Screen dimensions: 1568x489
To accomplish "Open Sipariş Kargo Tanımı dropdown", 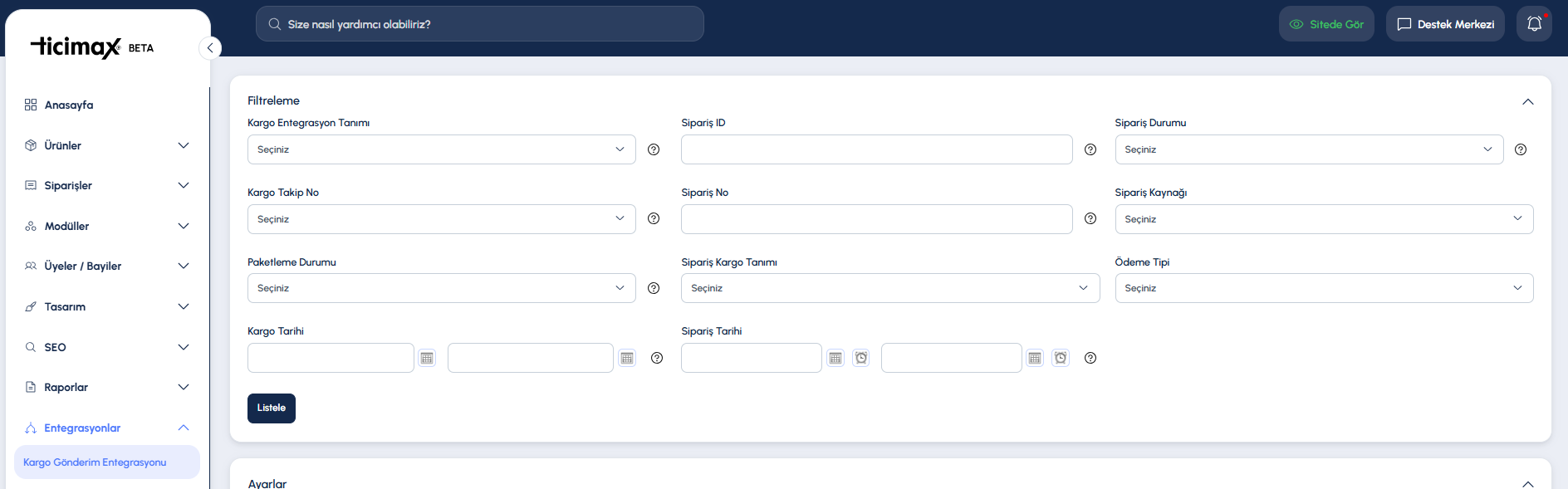I will 890,288.
